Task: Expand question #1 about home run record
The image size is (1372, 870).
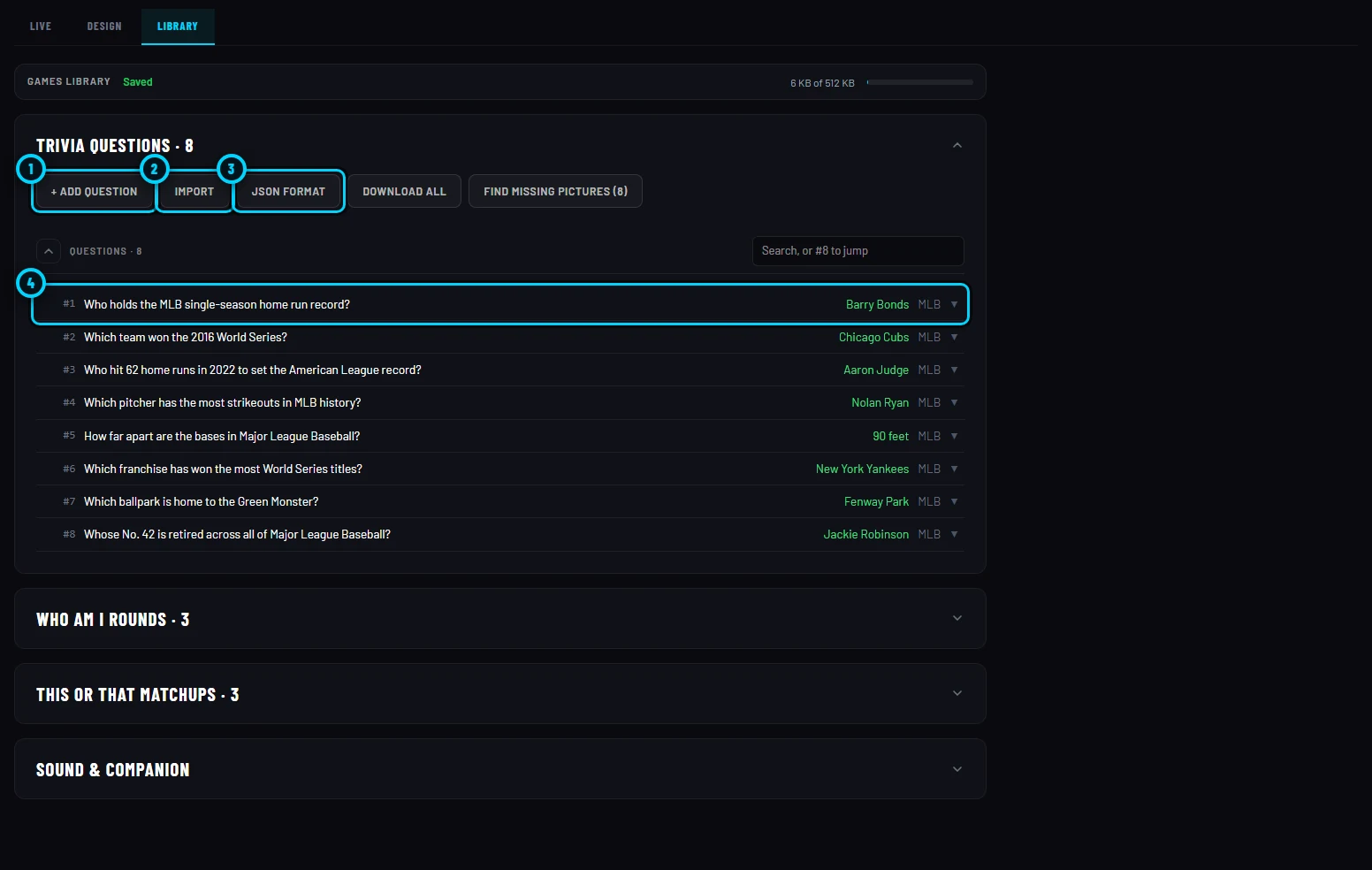Action: [x=955, y=305]
